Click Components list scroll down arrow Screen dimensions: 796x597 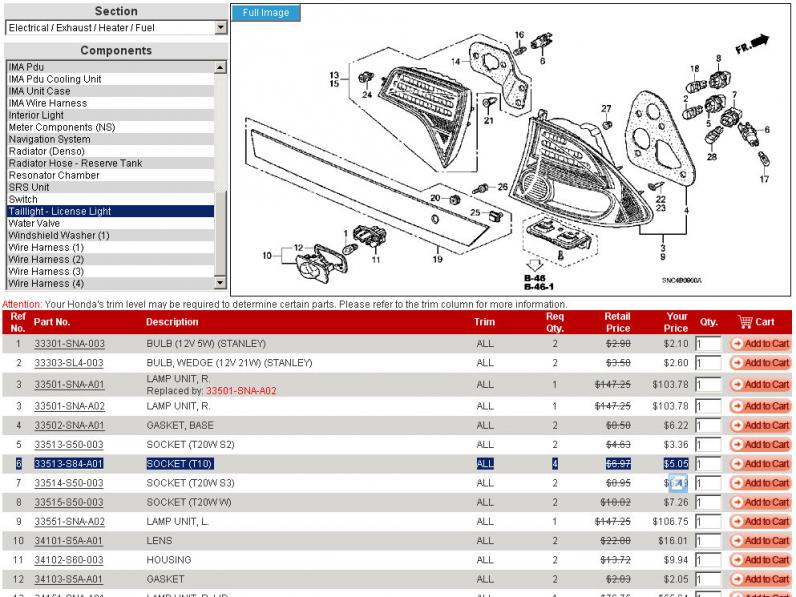220,283
